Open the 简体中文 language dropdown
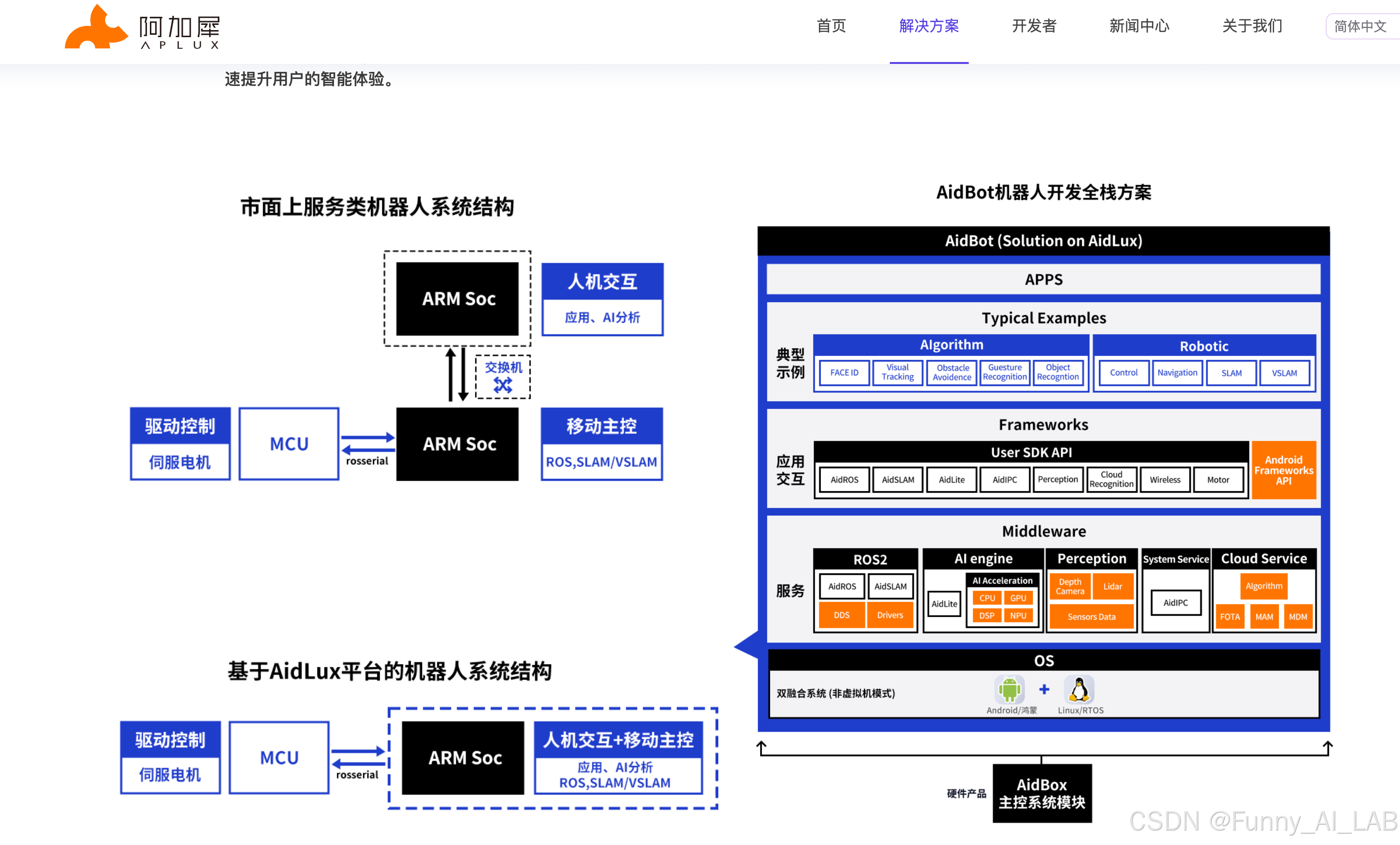The height and width of the screenshot is (845, 1400). [1362, 26]
